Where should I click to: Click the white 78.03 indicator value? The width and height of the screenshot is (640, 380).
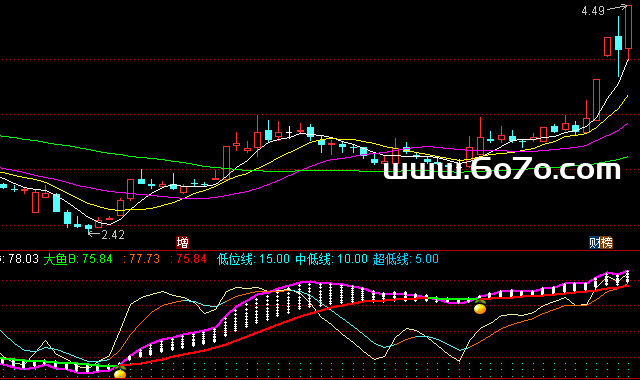click(23, 259)
